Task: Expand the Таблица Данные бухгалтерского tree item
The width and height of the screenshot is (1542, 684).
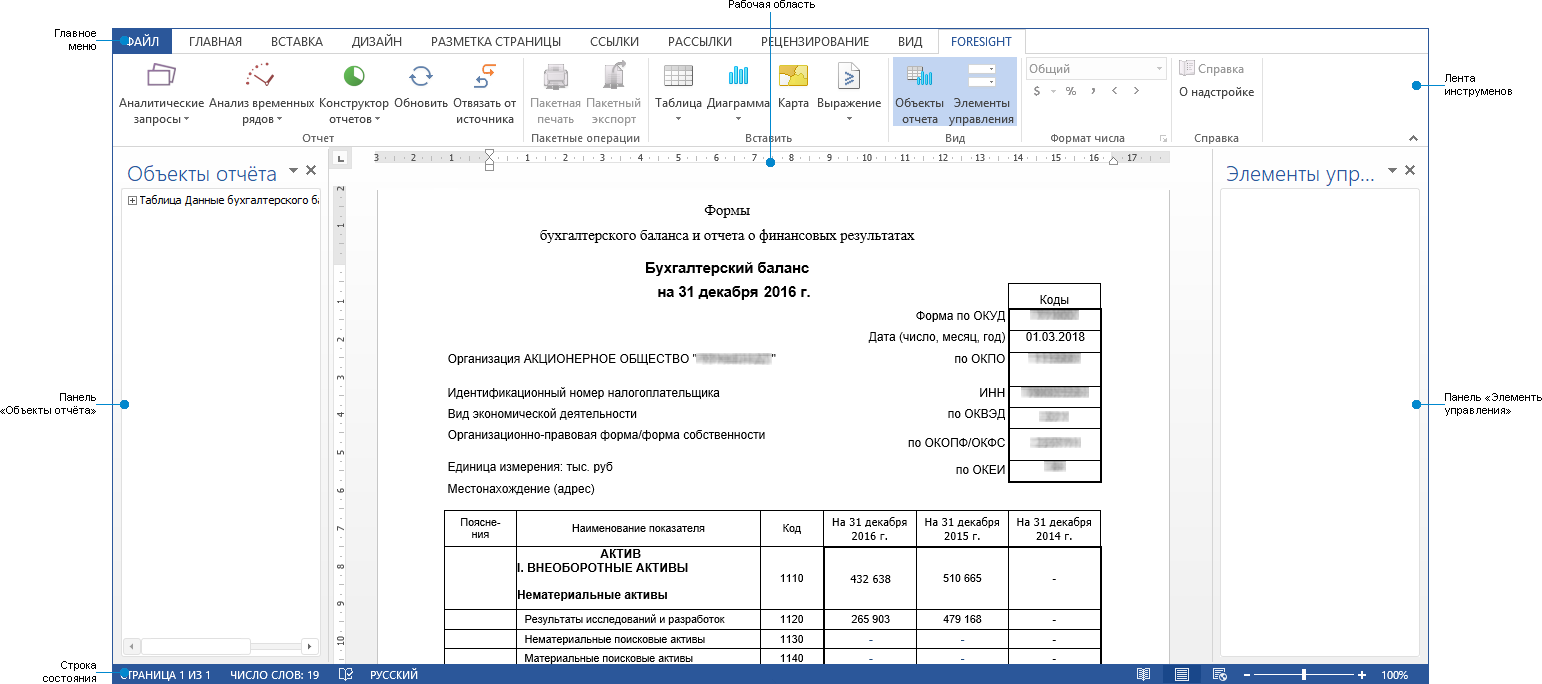Action: (132, 201)
